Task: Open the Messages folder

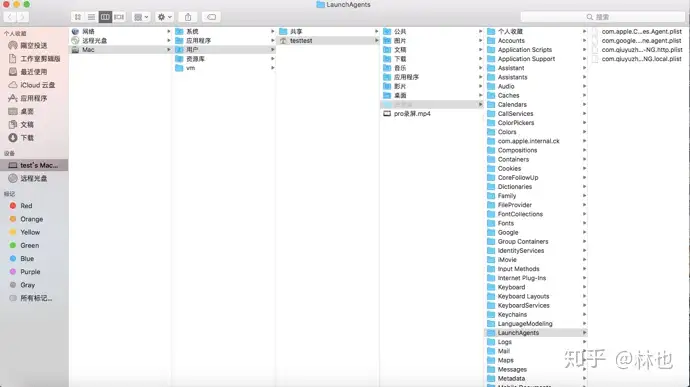Action: point(536,369)
